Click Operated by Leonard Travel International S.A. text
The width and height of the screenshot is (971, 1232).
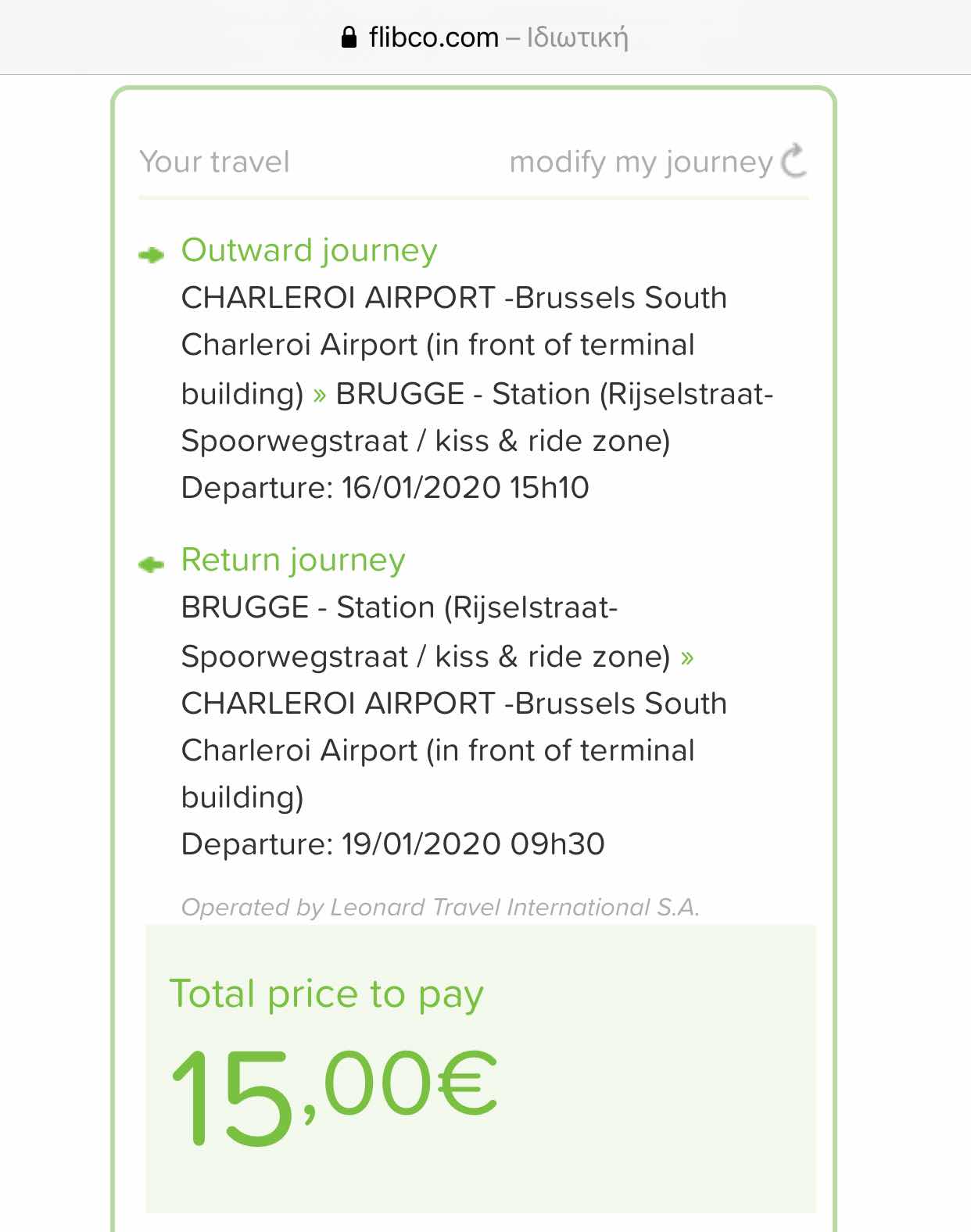tap(440, 907)
